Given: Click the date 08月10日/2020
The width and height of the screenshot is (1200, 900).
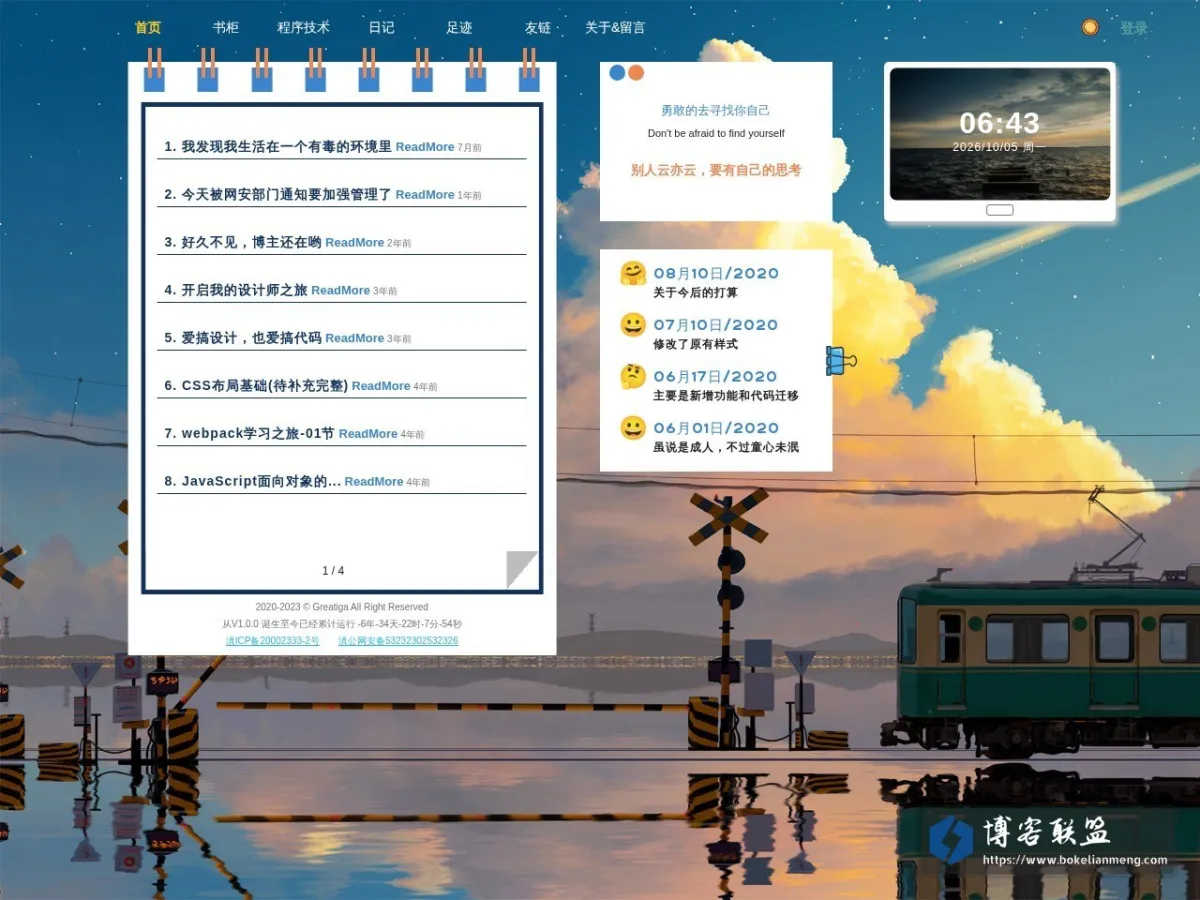Looking at the screenshot, I should [x=716, y=273].
